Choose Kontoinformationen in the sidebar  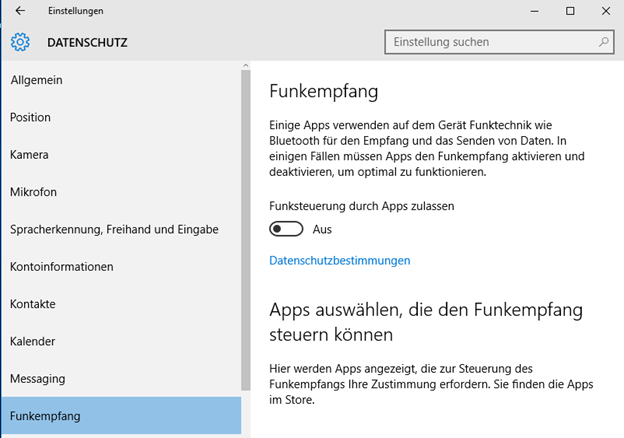tap(121, 267)
